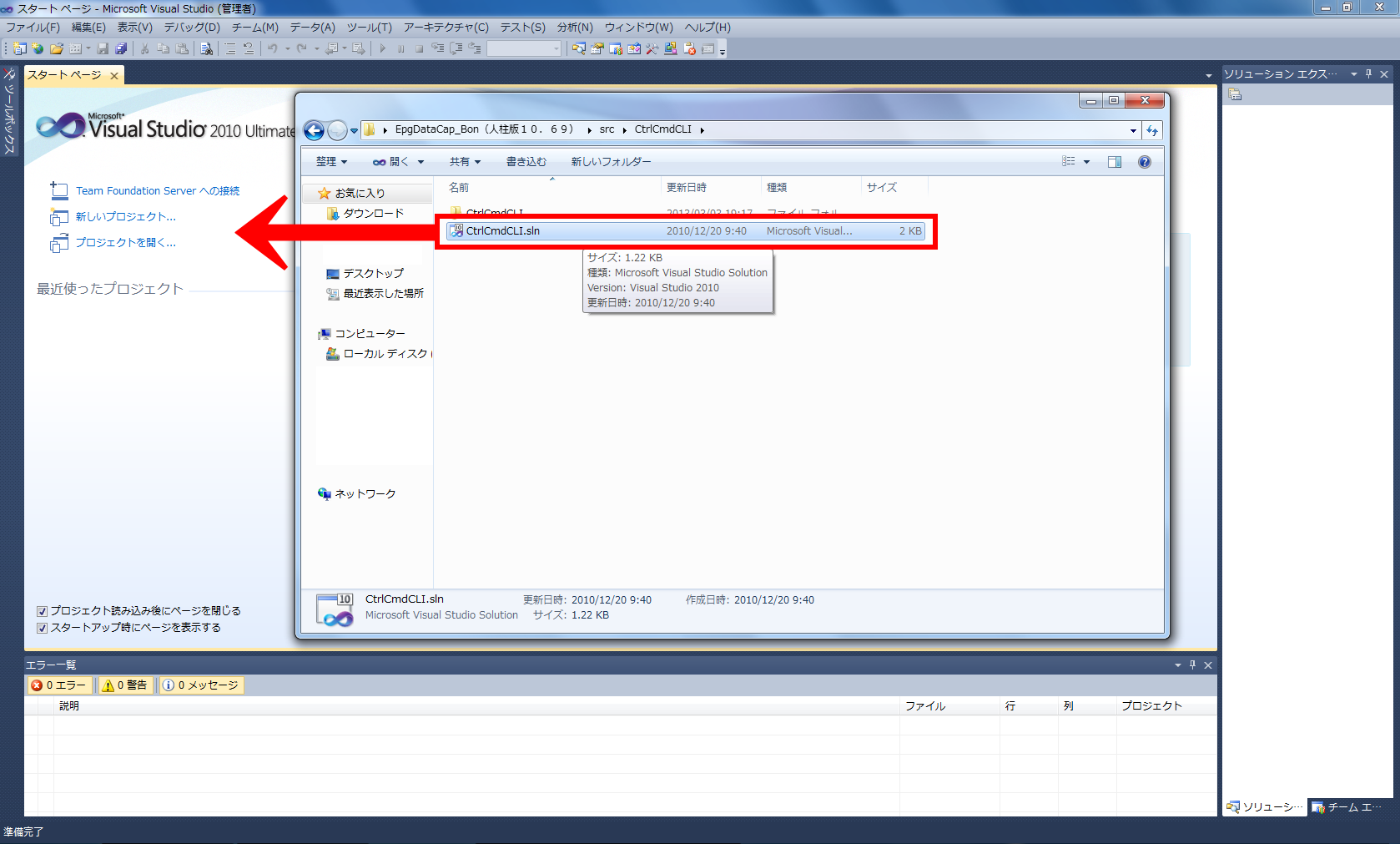1400x844 pixels.
Task: Toggle the '0 警告' filter button
Action: (x=124, y=685)
